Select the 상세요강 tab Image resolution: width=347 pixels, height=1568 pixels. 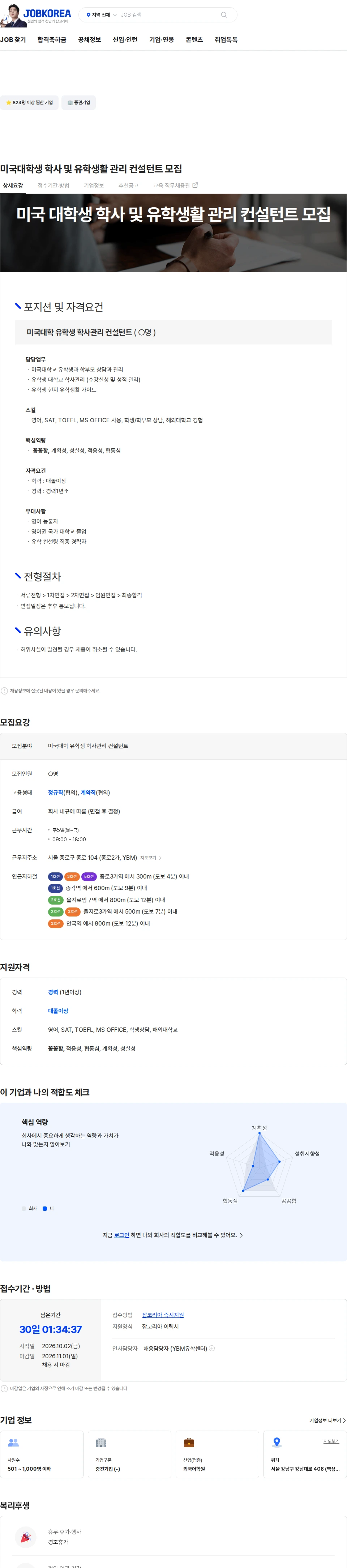13,186
